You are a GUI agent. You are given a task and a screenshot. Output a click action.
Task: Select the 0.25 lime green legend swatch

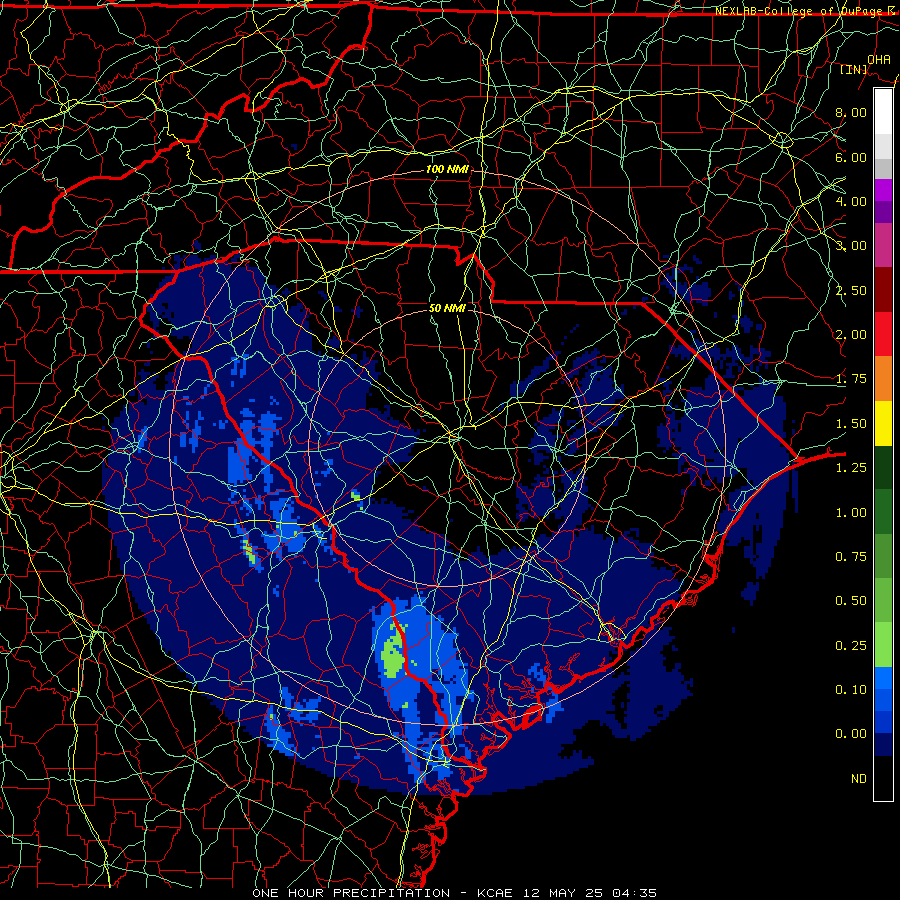pos(883,645)
